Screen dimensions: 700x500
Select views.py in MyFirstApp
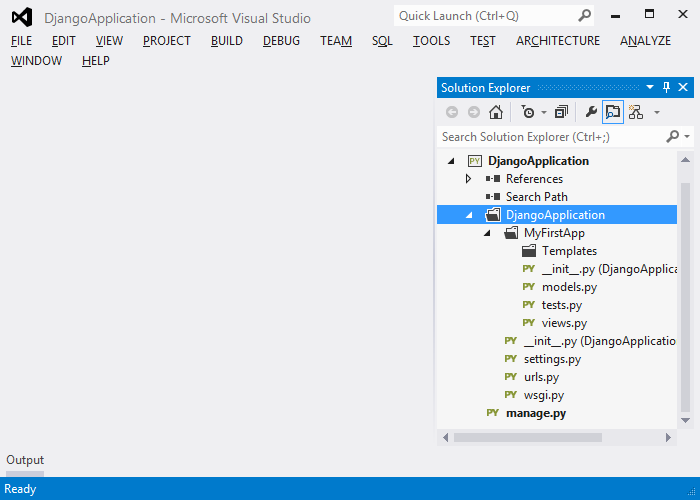click(564, 323)
